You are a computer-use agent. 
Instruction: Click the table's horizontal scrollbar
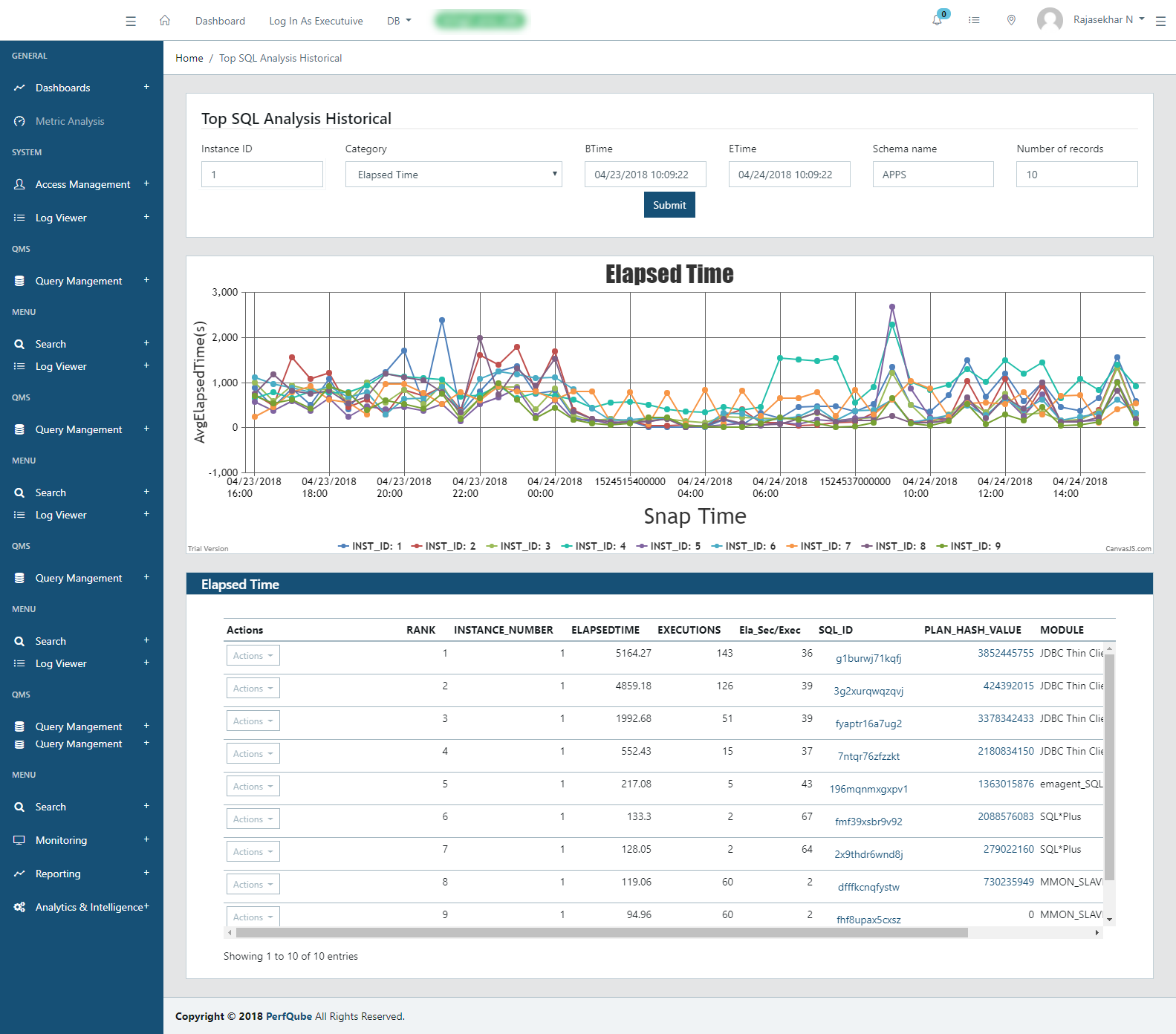[602, 932]
